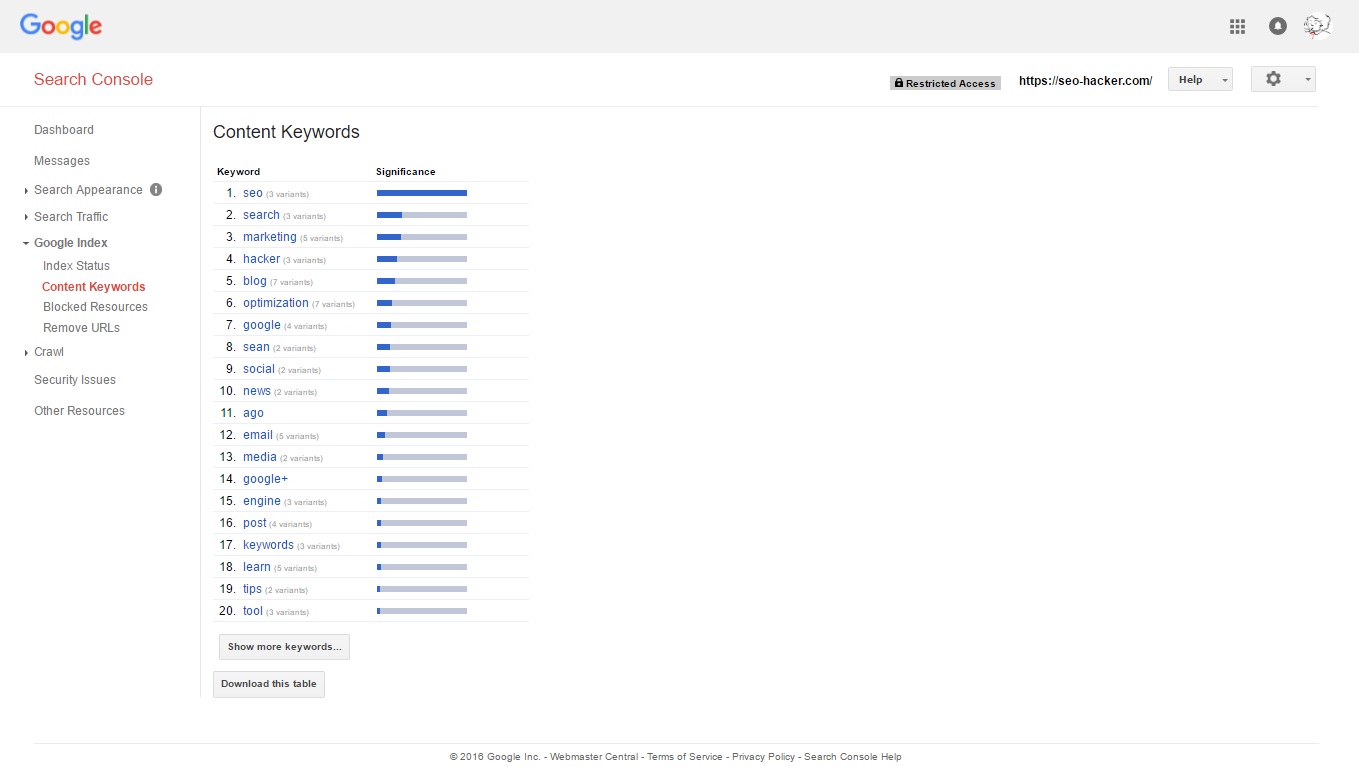Click the settings gear icon
This screenshot has width=1359, height=767.
click(1273, 79)
